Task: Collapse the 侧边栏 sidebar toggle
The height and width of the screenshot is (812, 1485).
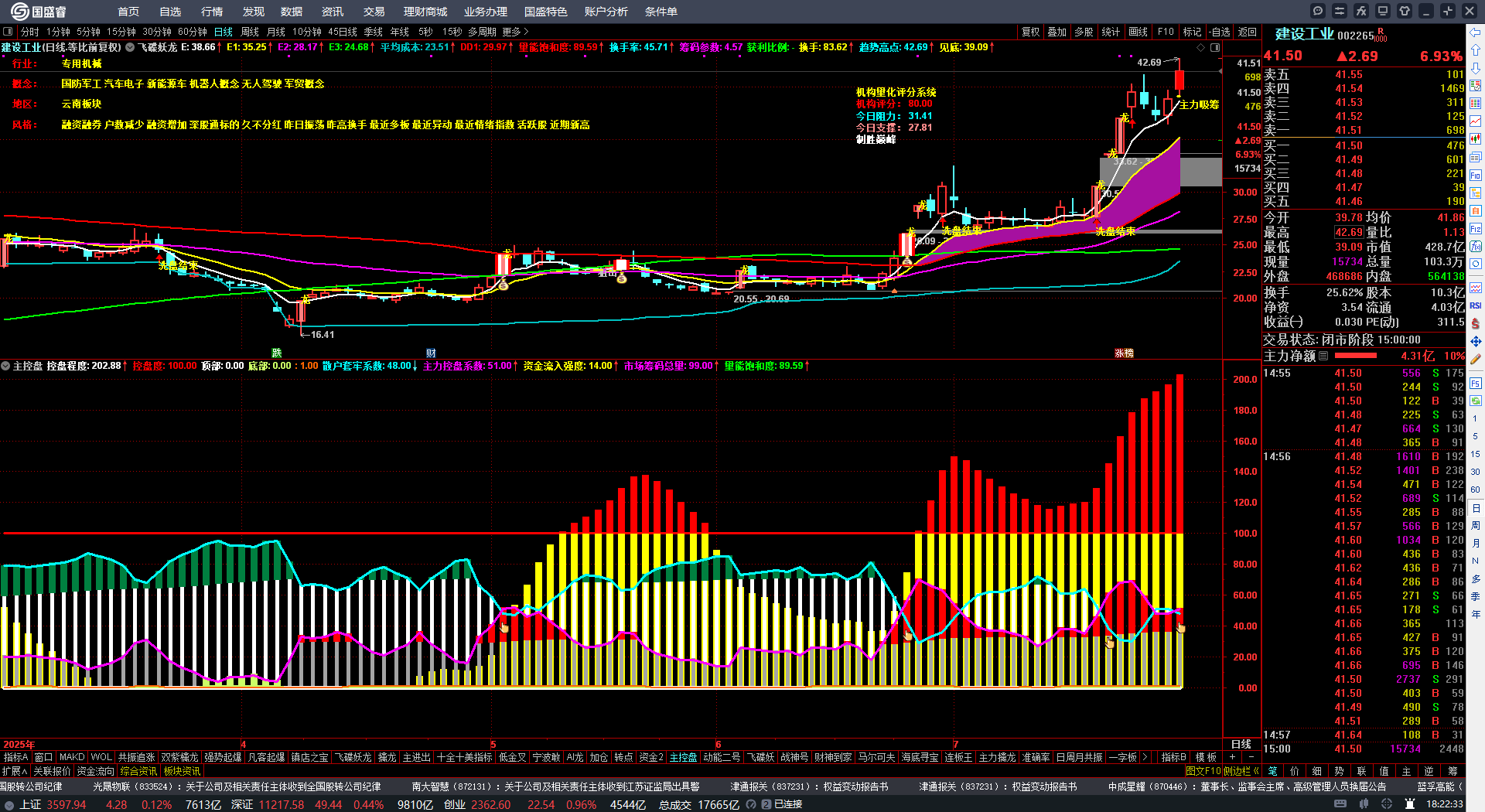Action: (1241, 771)
